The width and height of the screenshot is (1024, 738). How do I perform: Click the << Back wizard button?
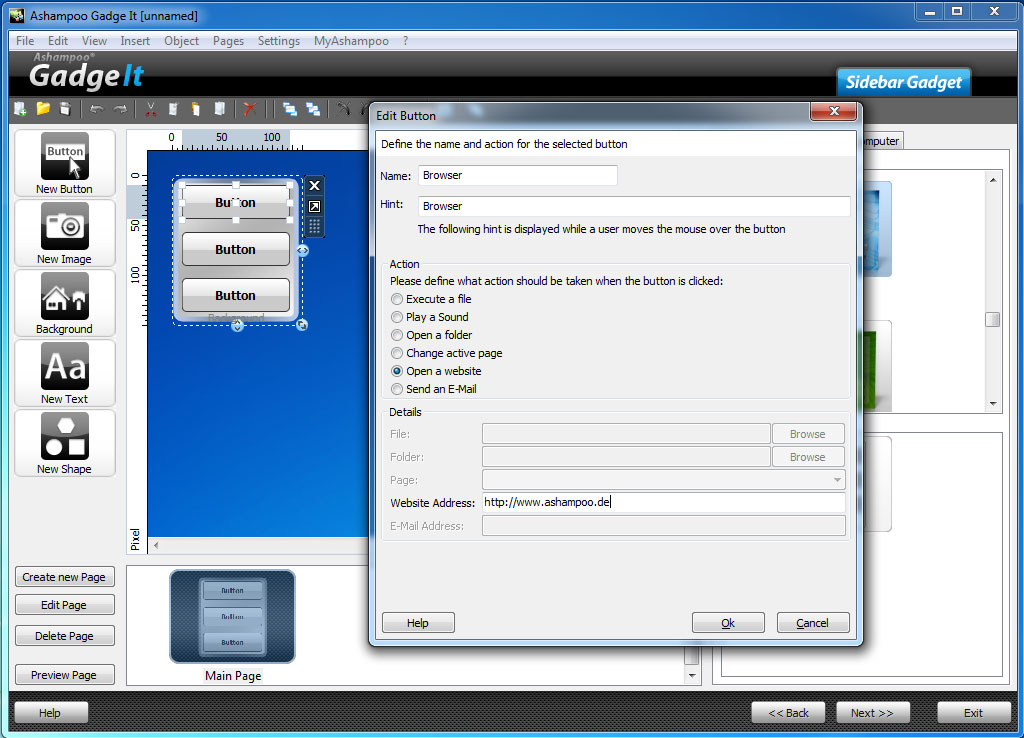(788, 713)
